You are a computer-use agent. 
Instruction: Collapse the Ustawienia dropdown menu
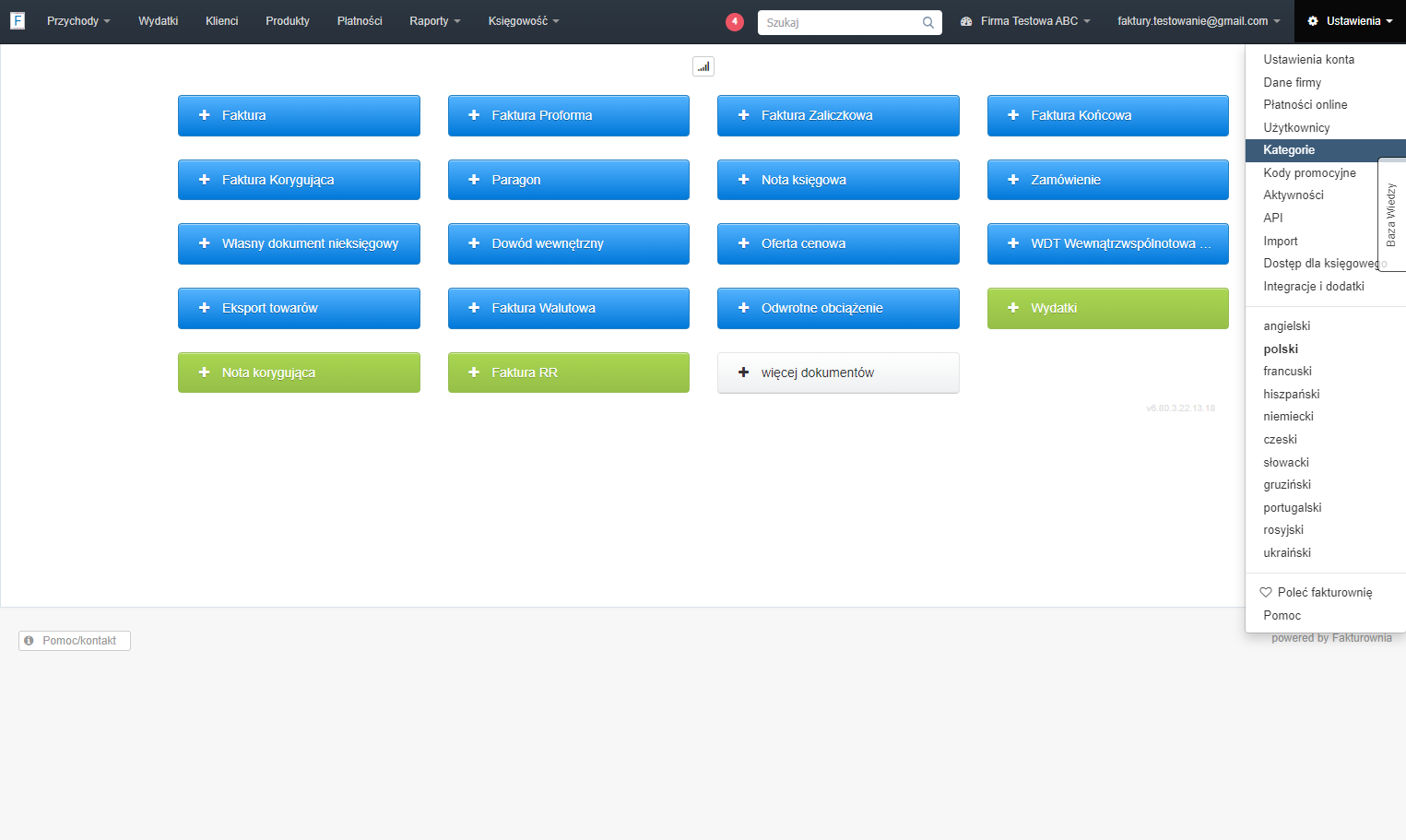pos(1351,21)
